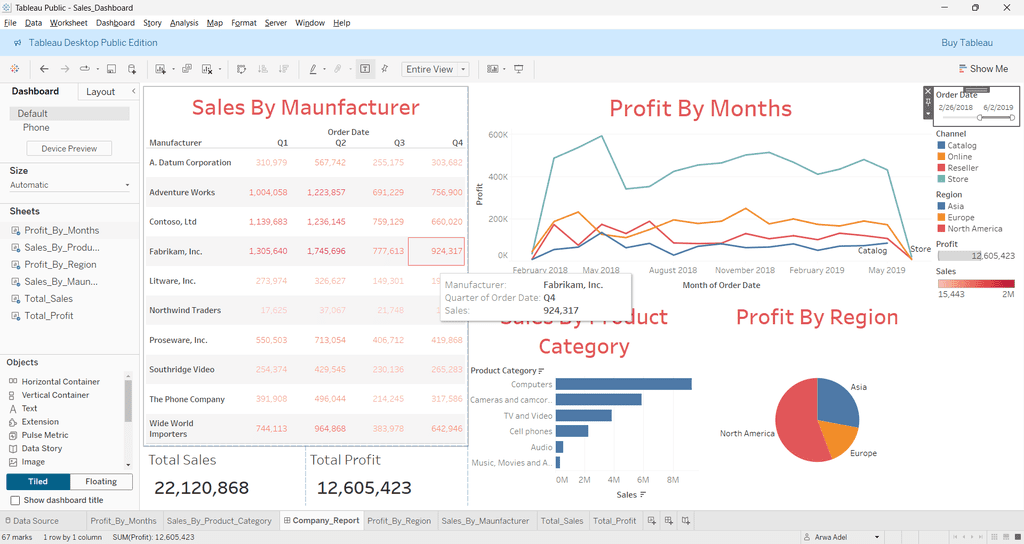Switch to the Layout tab
This screenshot has height=544, width=1024.
[101, 92]
